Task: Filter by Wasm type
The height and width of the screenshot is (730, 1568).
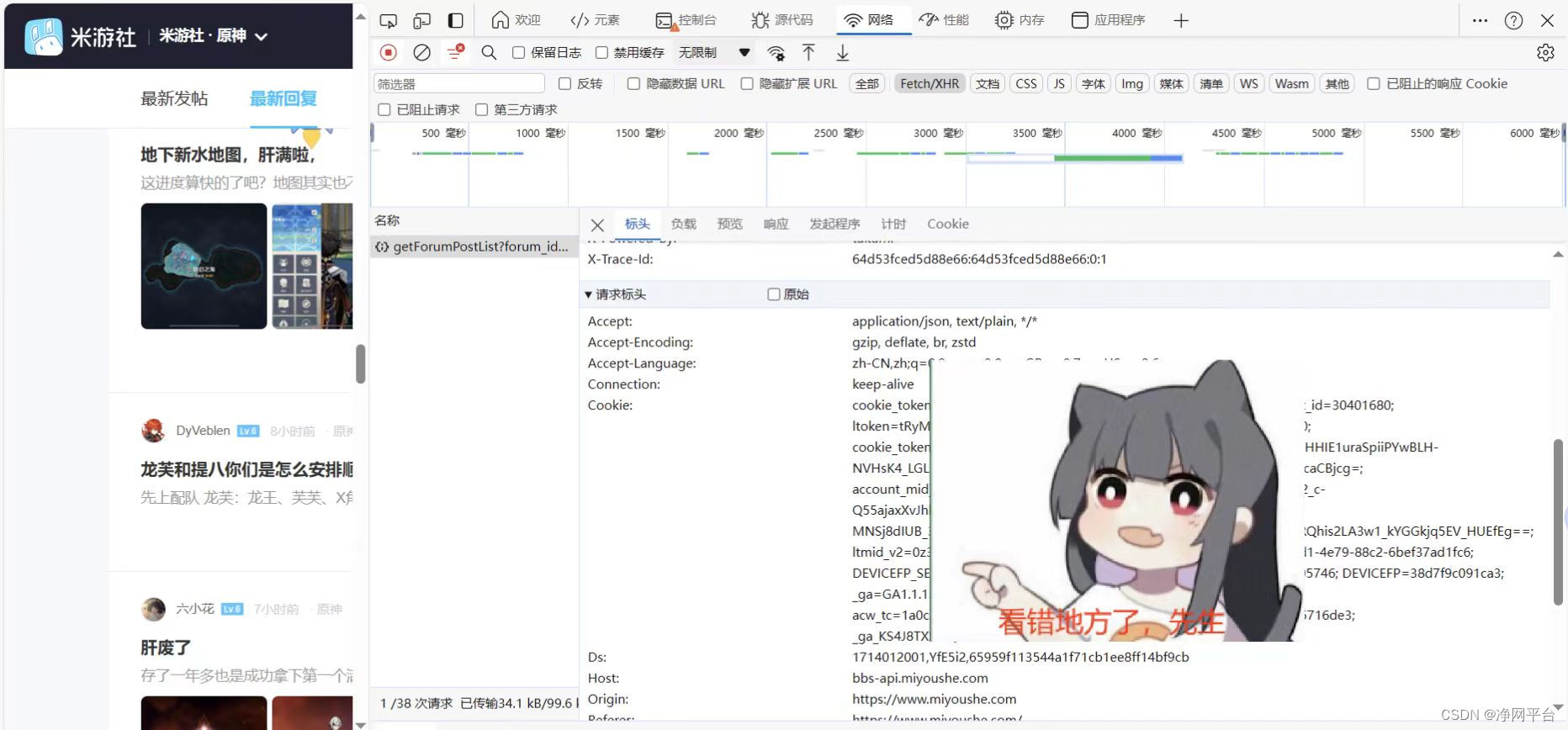Action: (x=1292, y=84)
